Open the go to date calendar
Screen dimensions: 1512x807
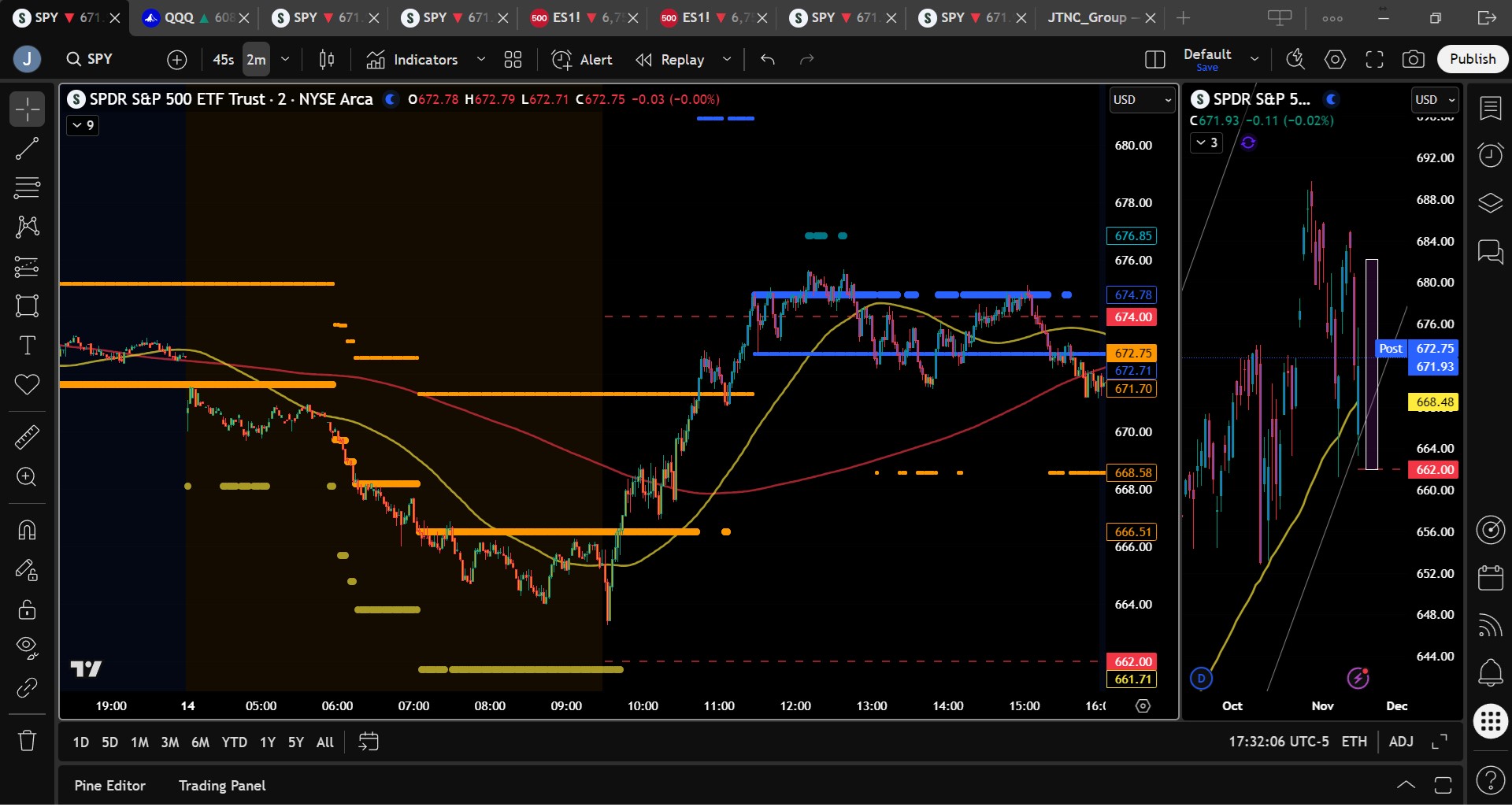(x=369, y=742)
